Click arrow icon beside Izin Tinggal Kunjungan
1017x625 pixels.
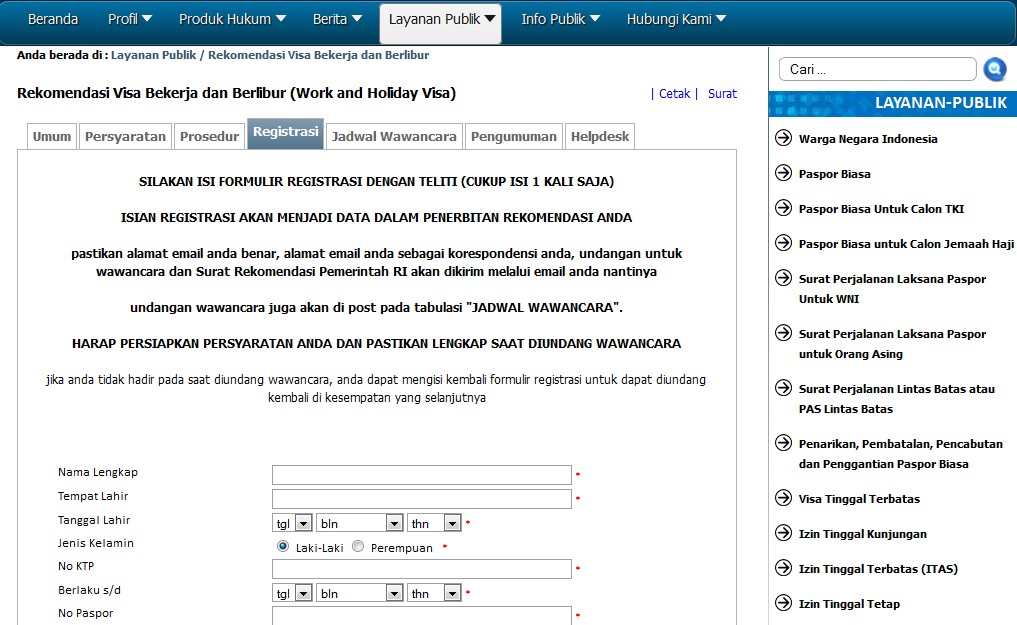coord(784,532)
